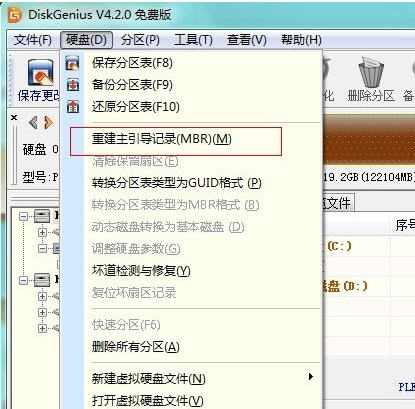Open the New Virtual Disk File submenu arrow

[311, 377]
